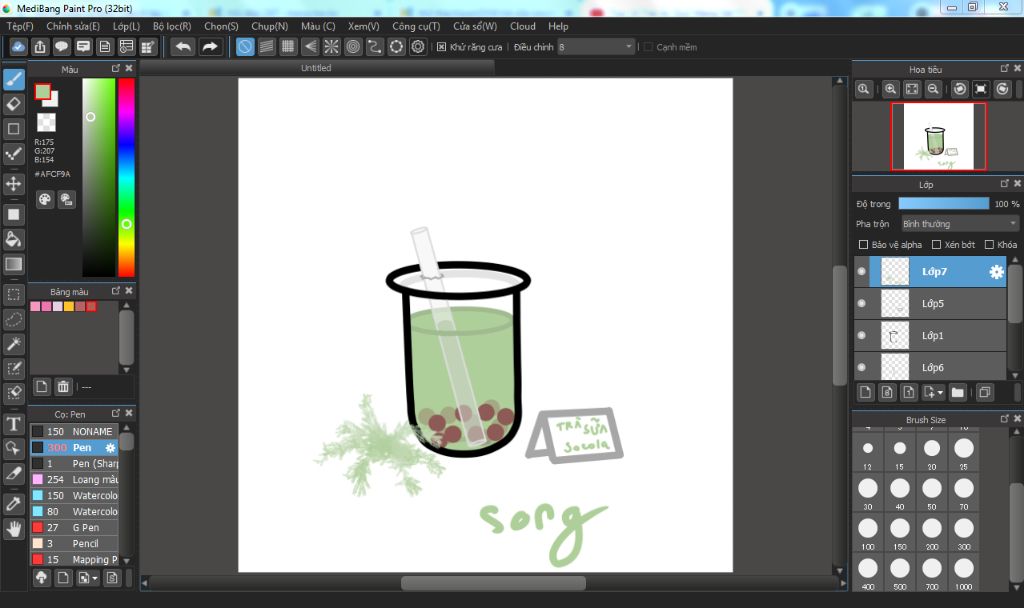Expand the add-brush dropdown arrow
Image resolution: width=1024 pixels, height=608 pixels.
pyautogui.click(x=95, y=578)
